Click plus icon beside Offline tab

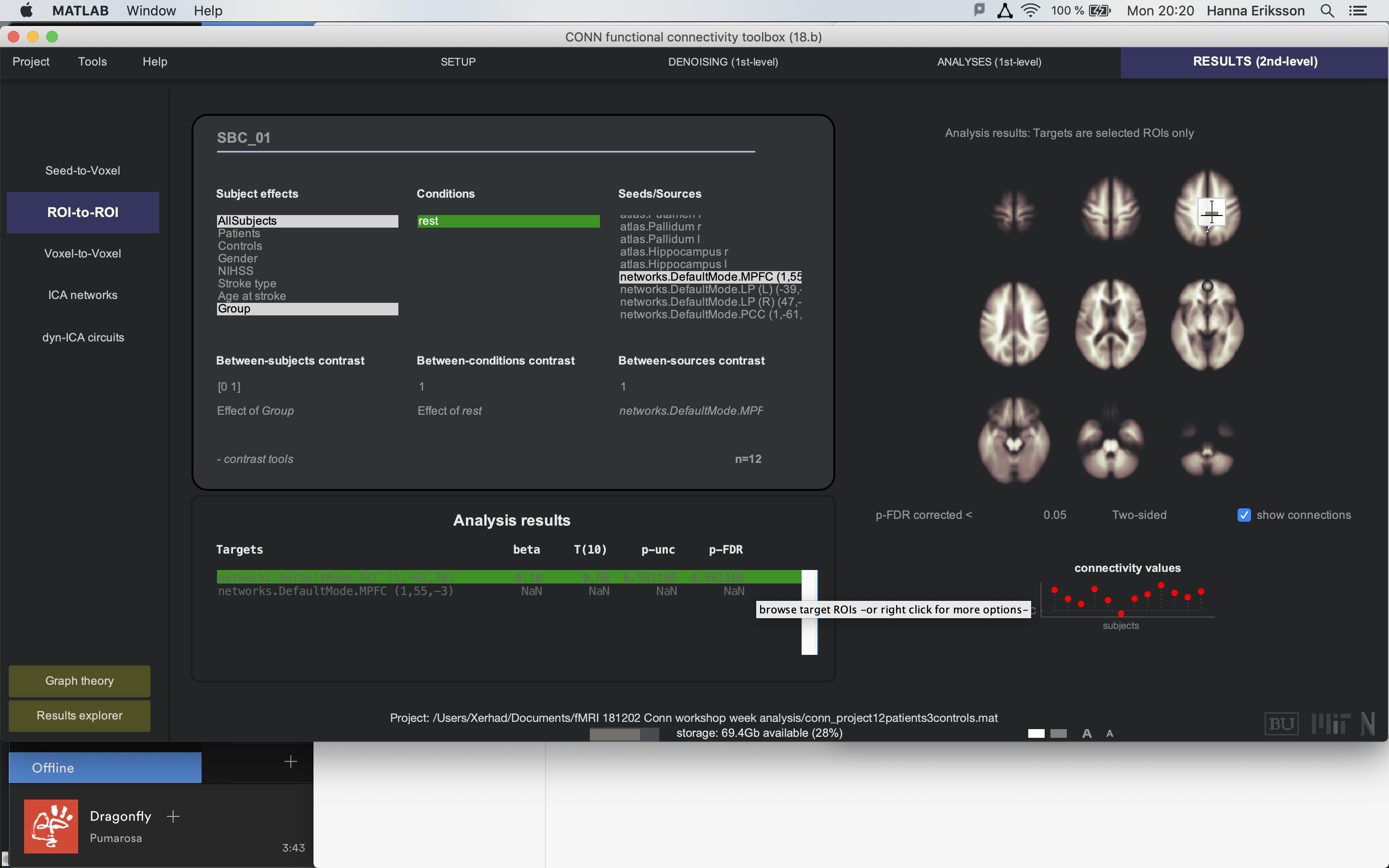pos(290,762)
